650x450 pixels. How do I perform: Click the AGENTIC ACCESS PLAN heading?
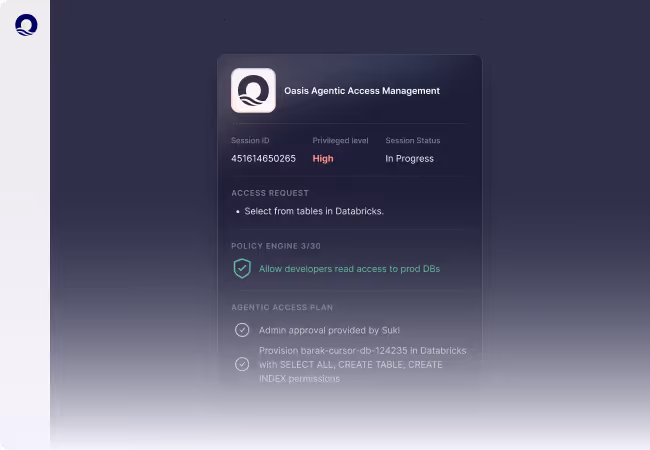pyautogui.click(x=282, y=307)
